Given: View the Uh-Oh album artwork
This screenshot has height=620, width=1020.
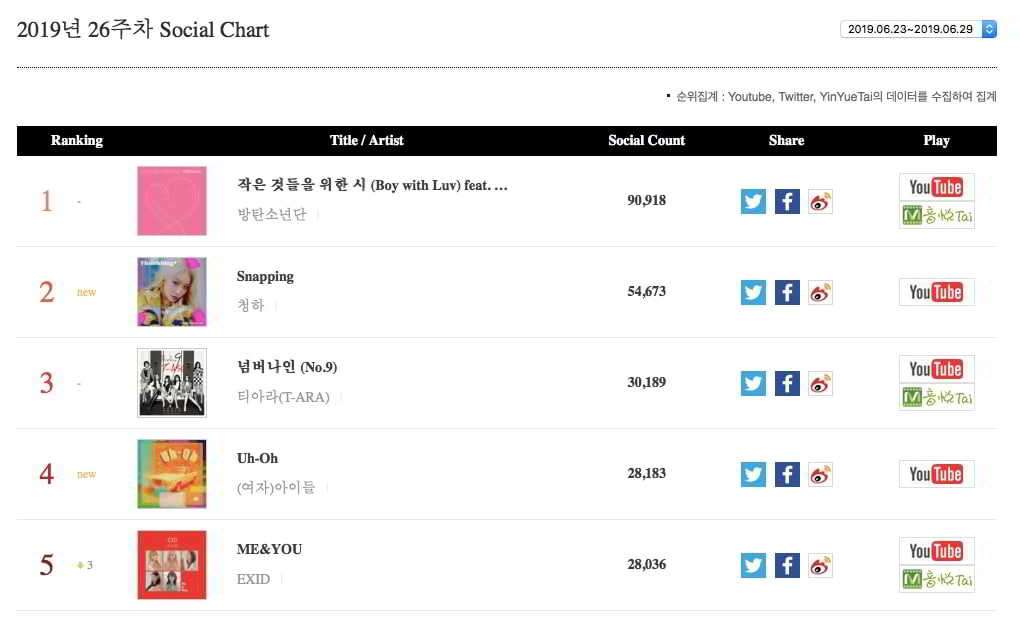Looking at the screenshot, I should (172, 474).
